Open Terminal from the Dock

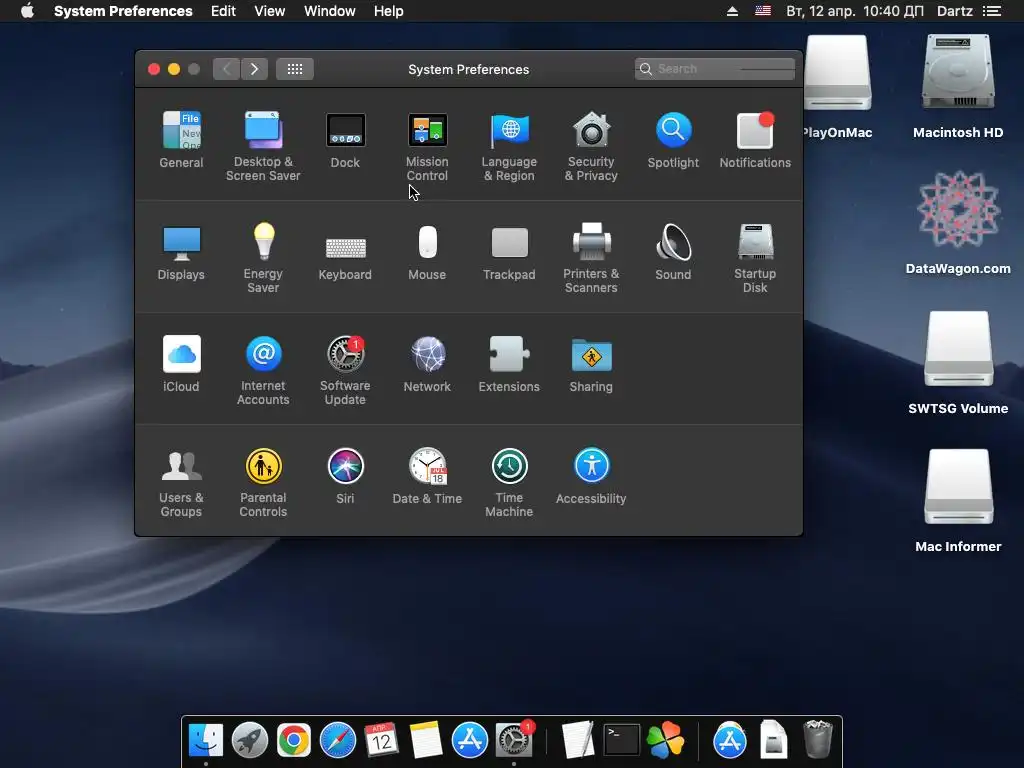[621, 741]
